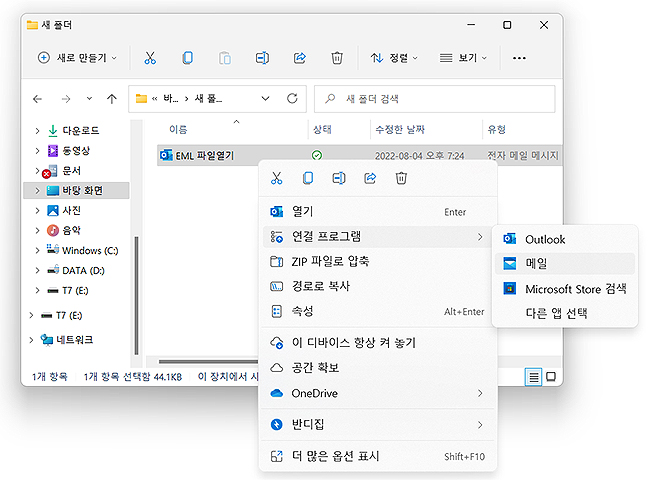Open the recent locations chevron
Screen dimensions: 650x480
coord(89,99)
